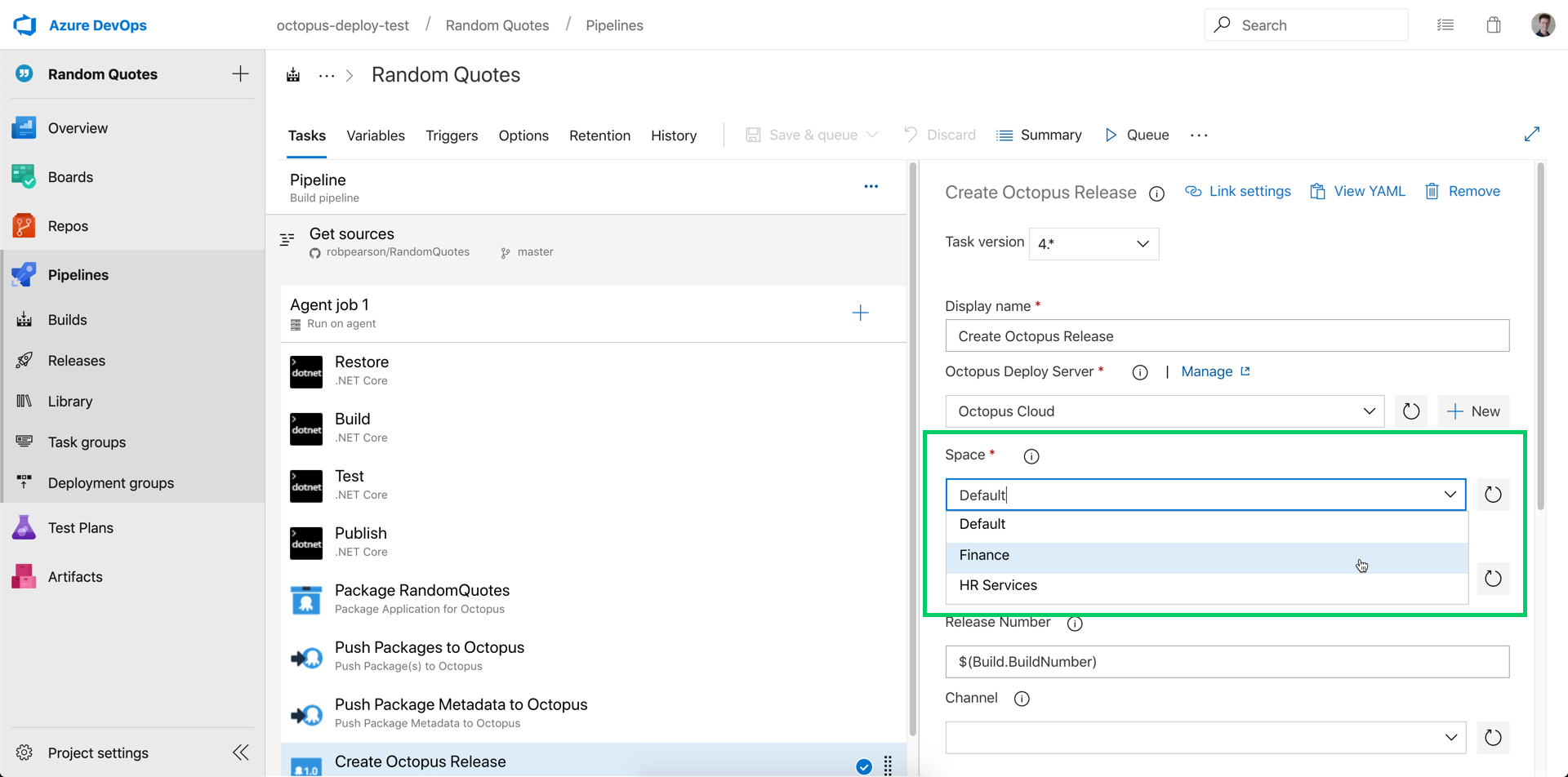The image size is (1568, 777).
Task: Open Task groups in the sidebar
Action: pyautogui.click(x=86, y=442)
